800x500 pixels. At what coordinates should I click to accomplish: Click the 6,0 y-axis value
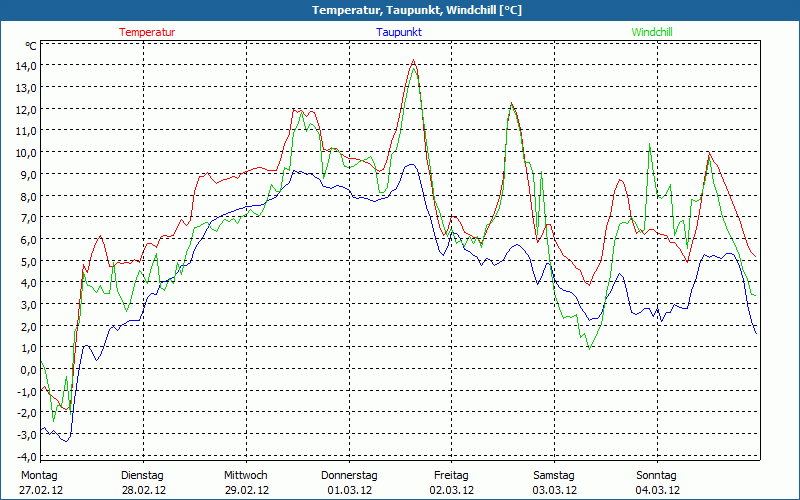pos(28,239)
